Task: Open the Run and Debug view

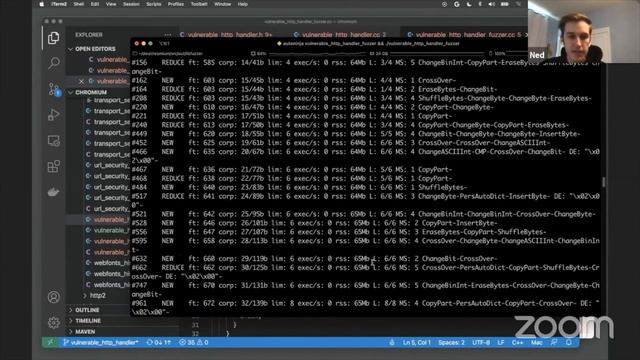Action: [53, 115]
